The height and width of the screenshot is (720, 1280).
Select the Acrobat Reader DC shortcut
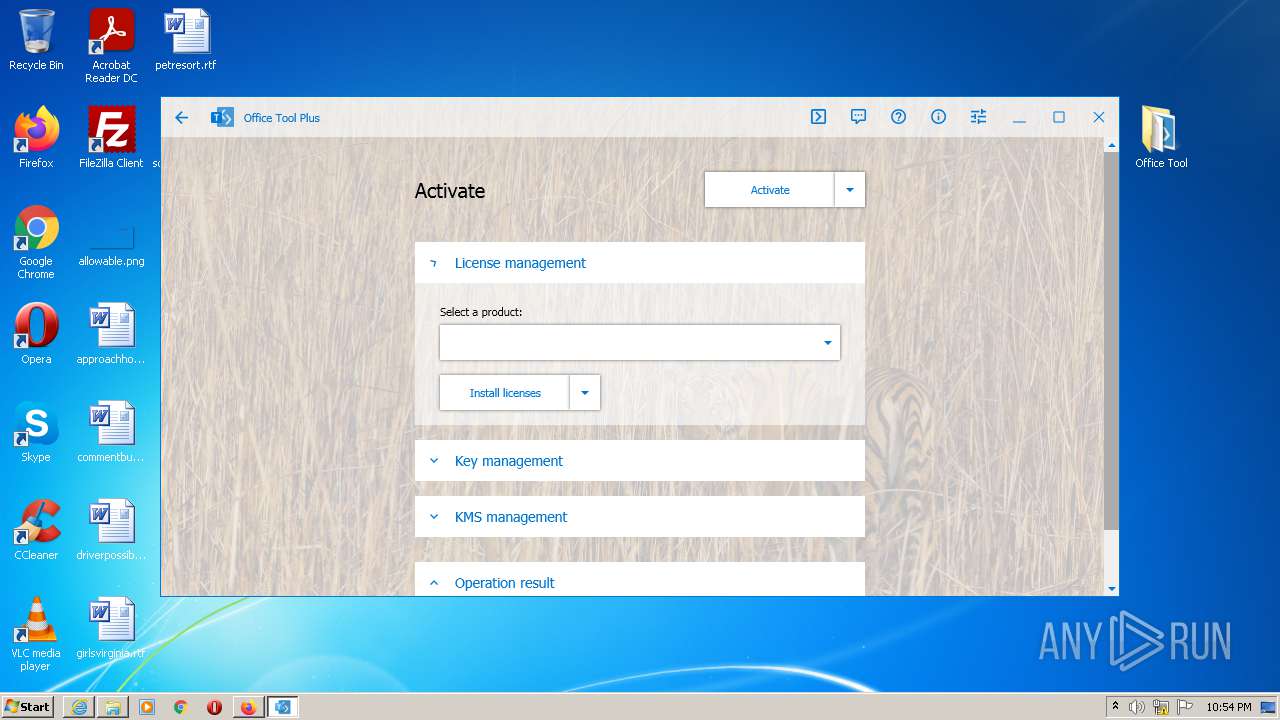[x=111, y=46]
